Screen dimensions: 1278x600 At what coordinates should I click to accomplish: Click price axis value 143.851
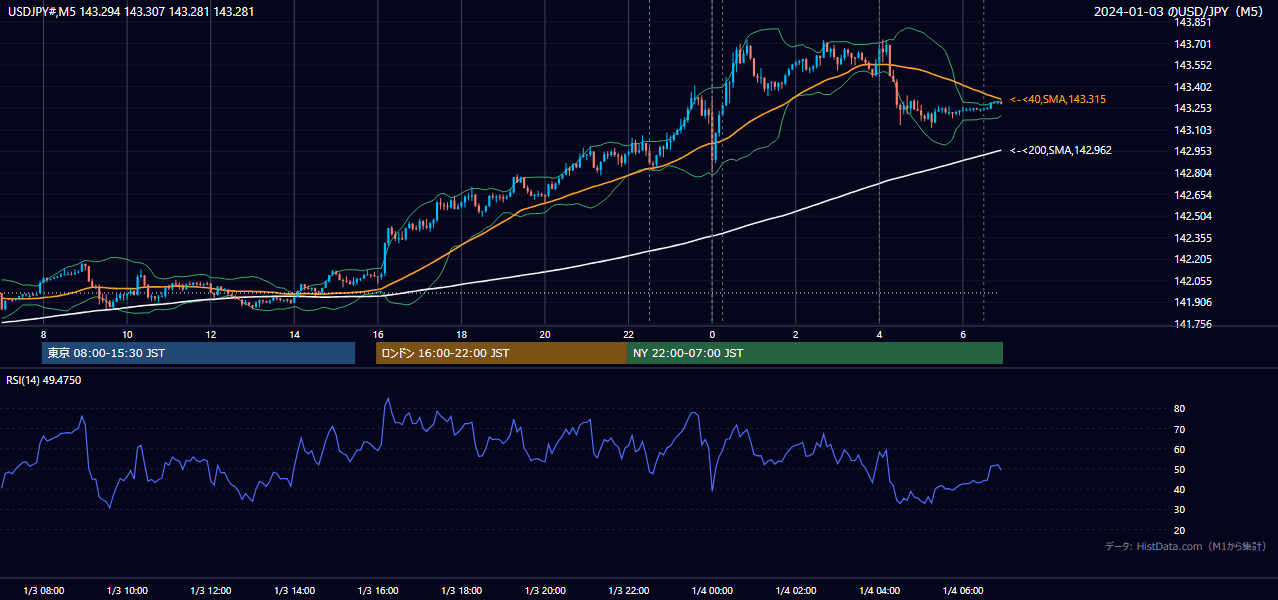point(1193,22)
